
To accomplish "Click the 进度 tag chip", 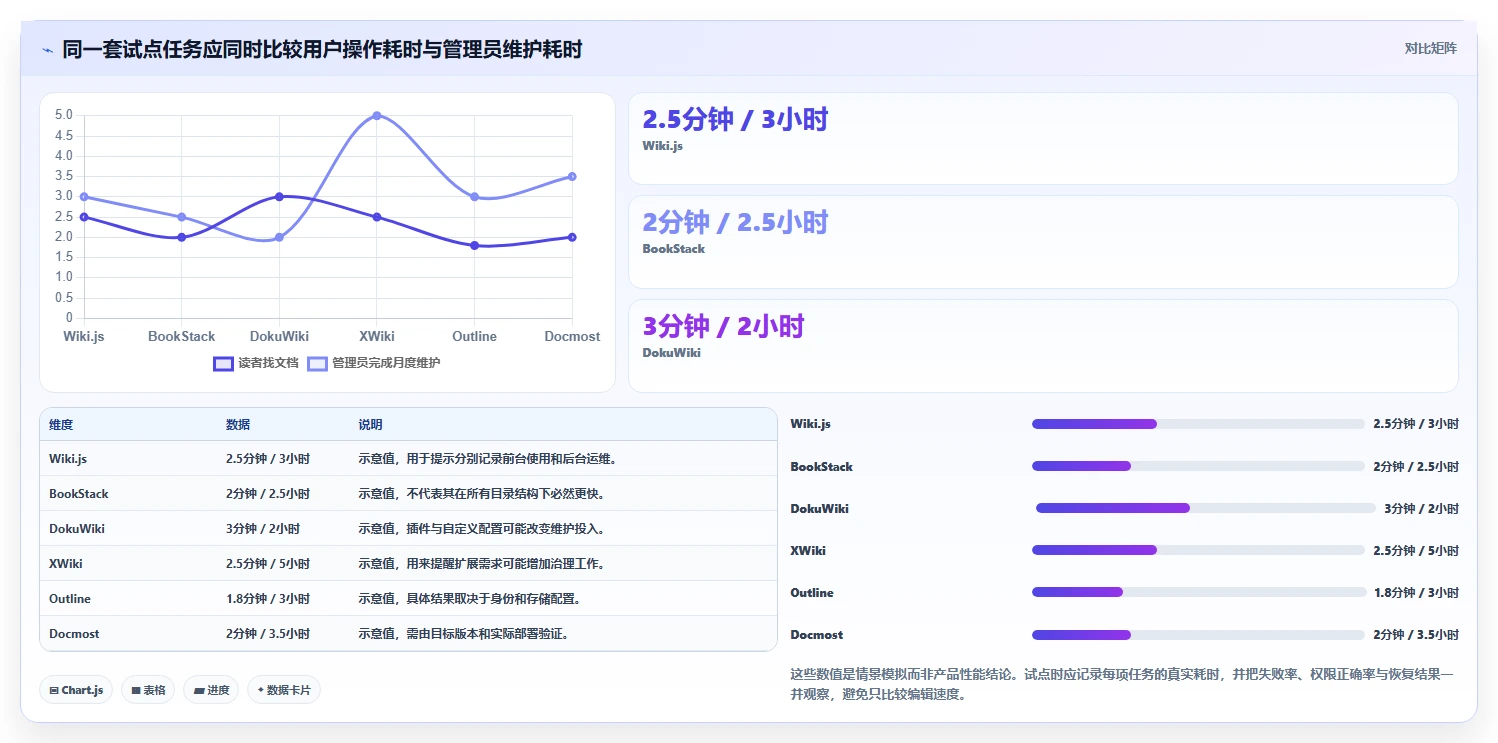I will click(211, 690).
